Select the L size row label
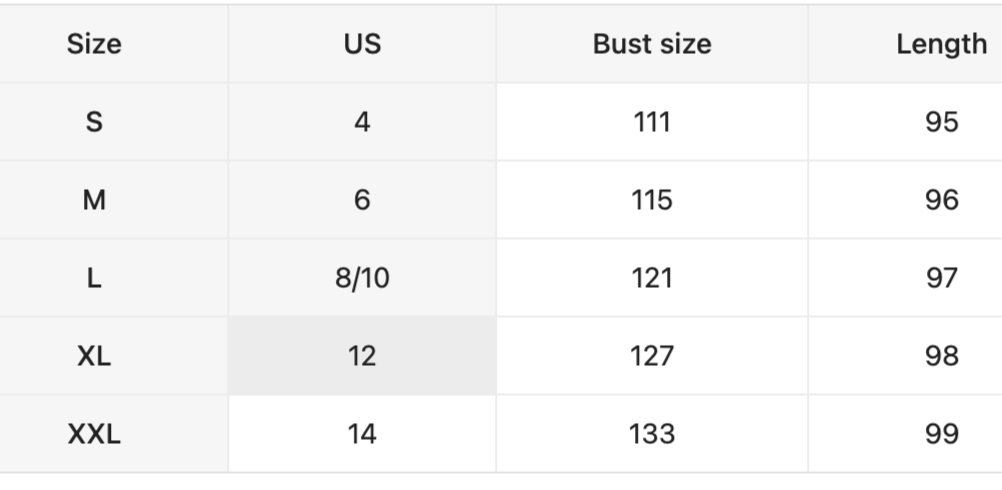This screenshot has width=1002, height=490. pyautogui.click(x=94, y=278)
